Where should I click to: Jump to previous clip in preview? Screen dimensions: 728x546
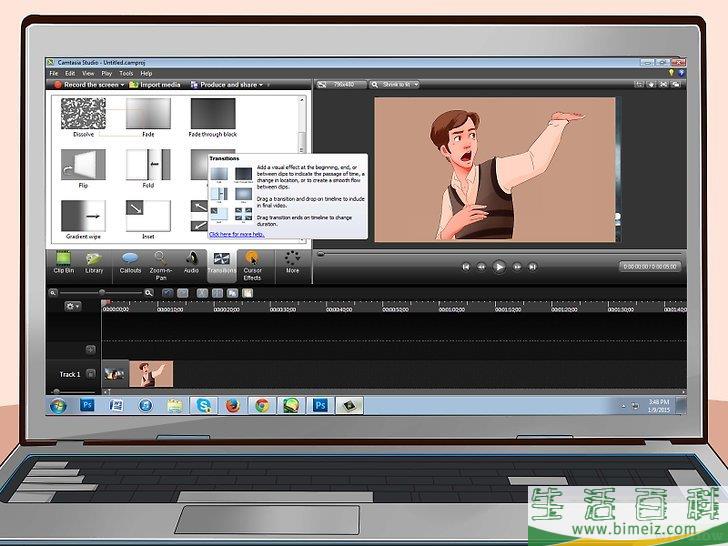coord(466,267)
